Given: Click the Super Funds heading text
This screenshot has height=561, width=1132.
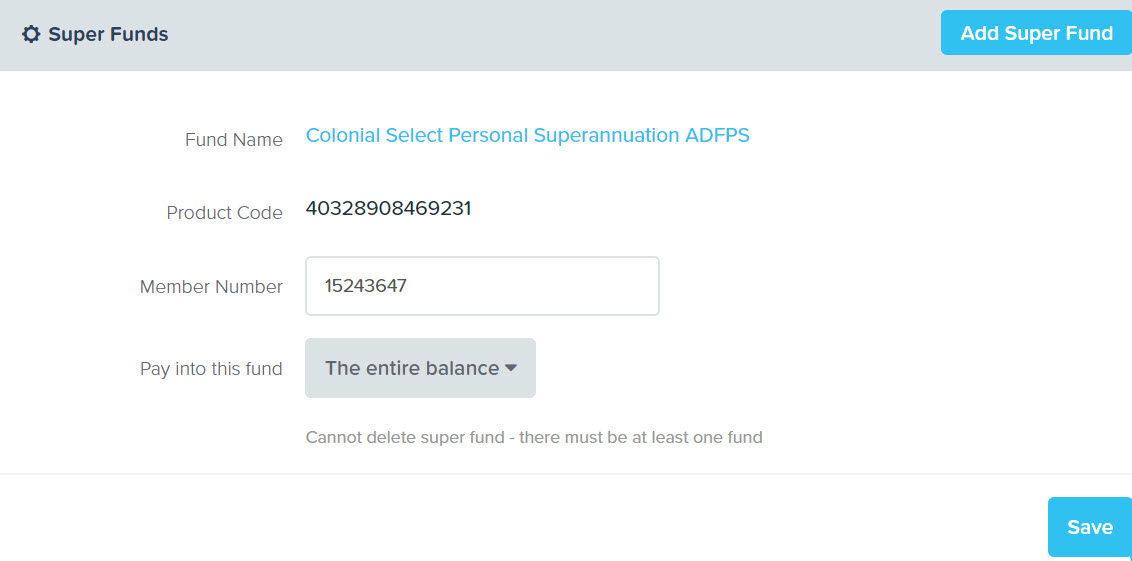Looking at the screenshot, I should tap(108, 34).
